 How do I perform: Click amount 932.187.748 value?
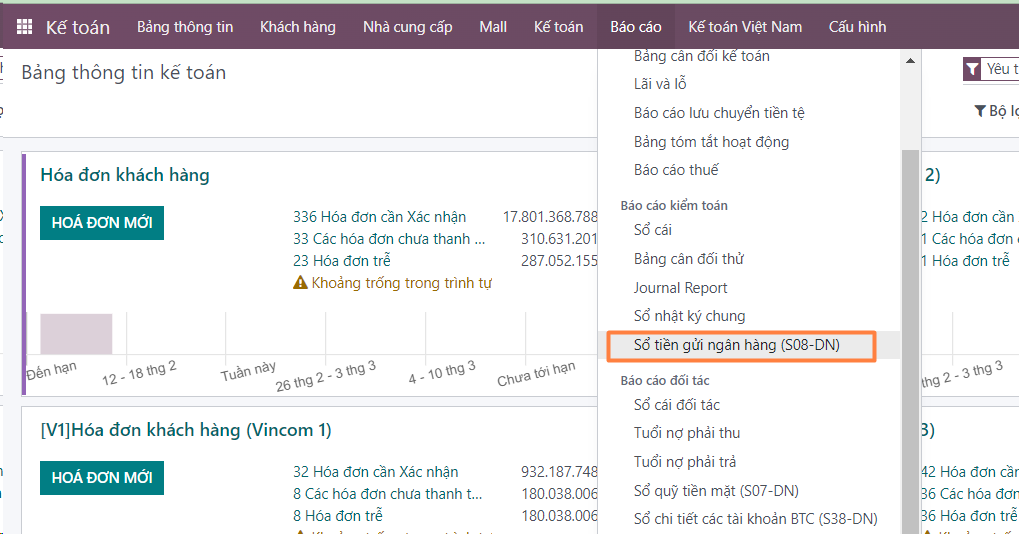pyautogui.click(x=559, y=472)
